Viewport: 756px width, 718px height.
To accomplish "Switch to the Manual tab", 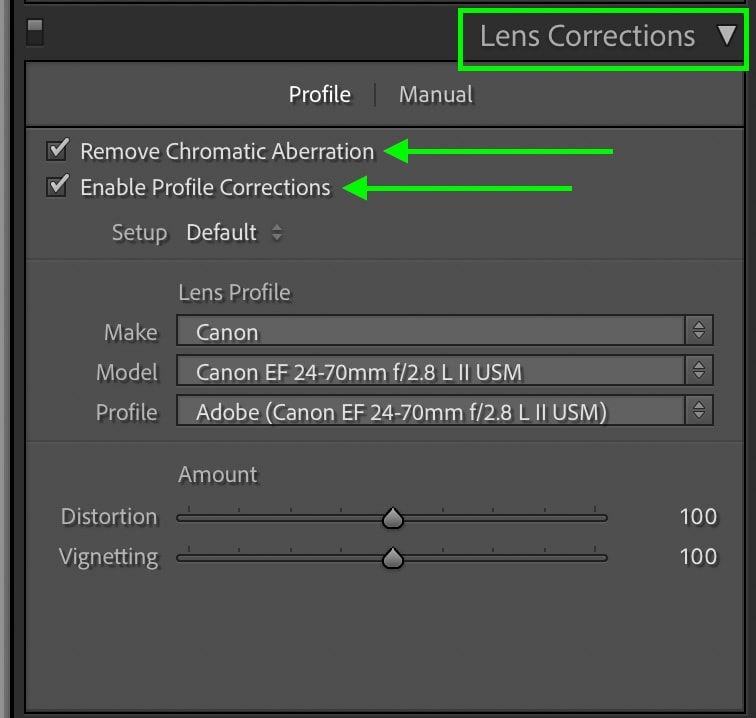I will pyautogui.click(x=436, y=95).
